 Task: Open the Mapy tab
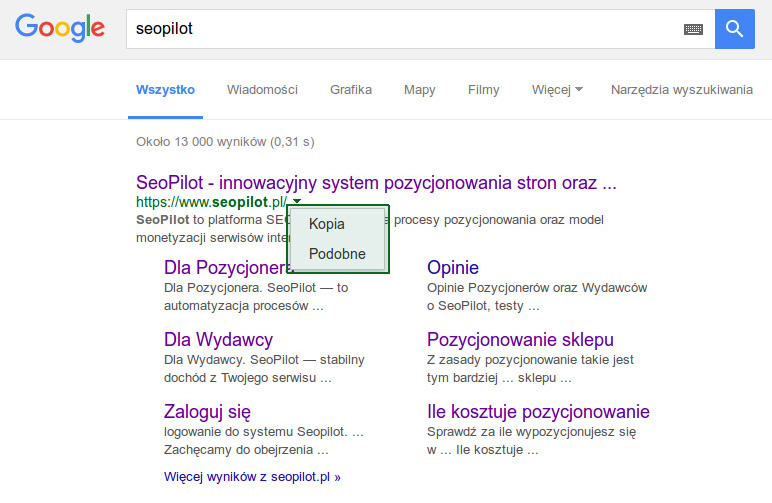[419, 90]
